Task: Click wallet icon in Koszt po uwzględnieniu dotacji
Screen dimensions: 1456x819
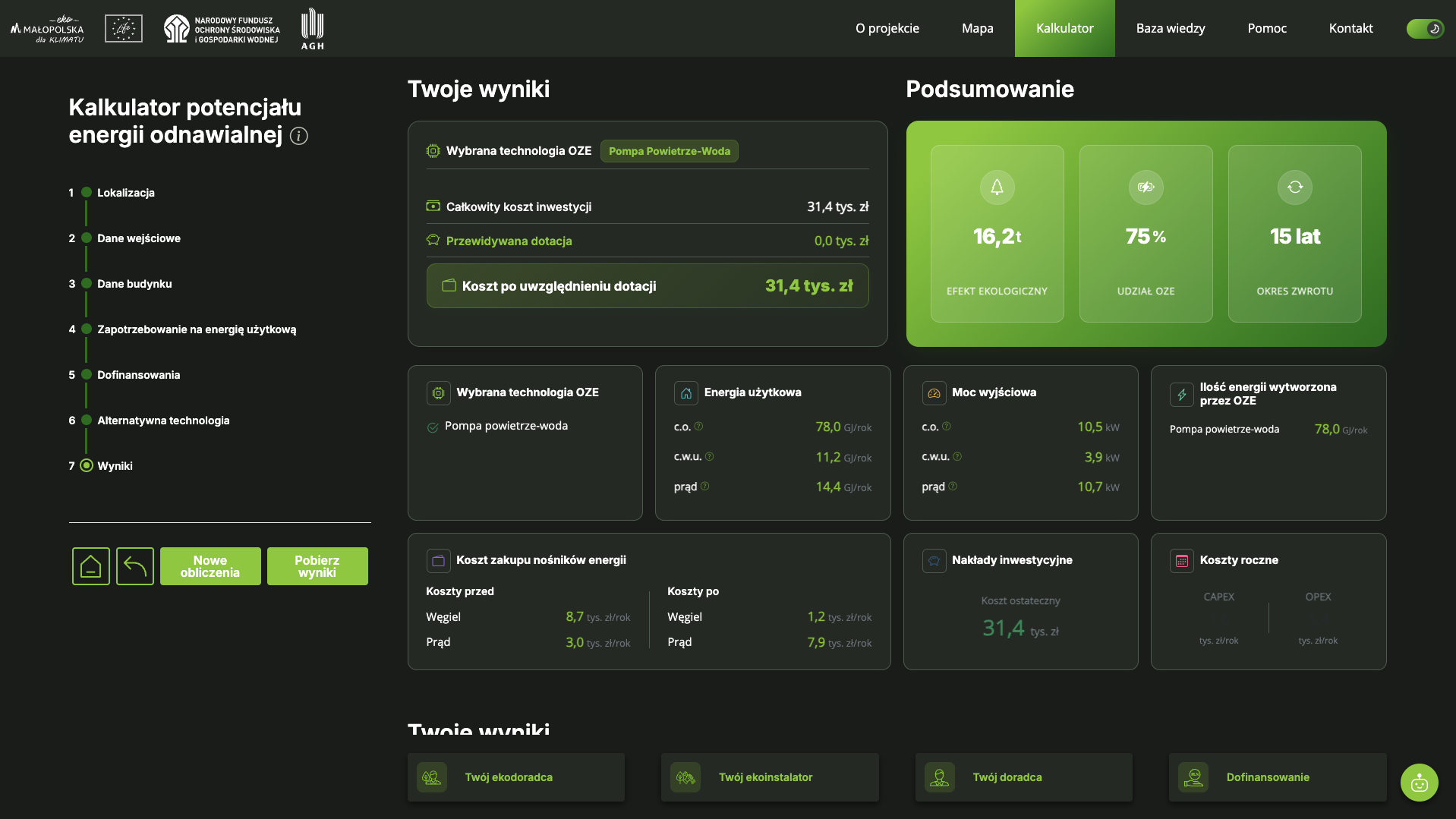Action: (449, 285)
